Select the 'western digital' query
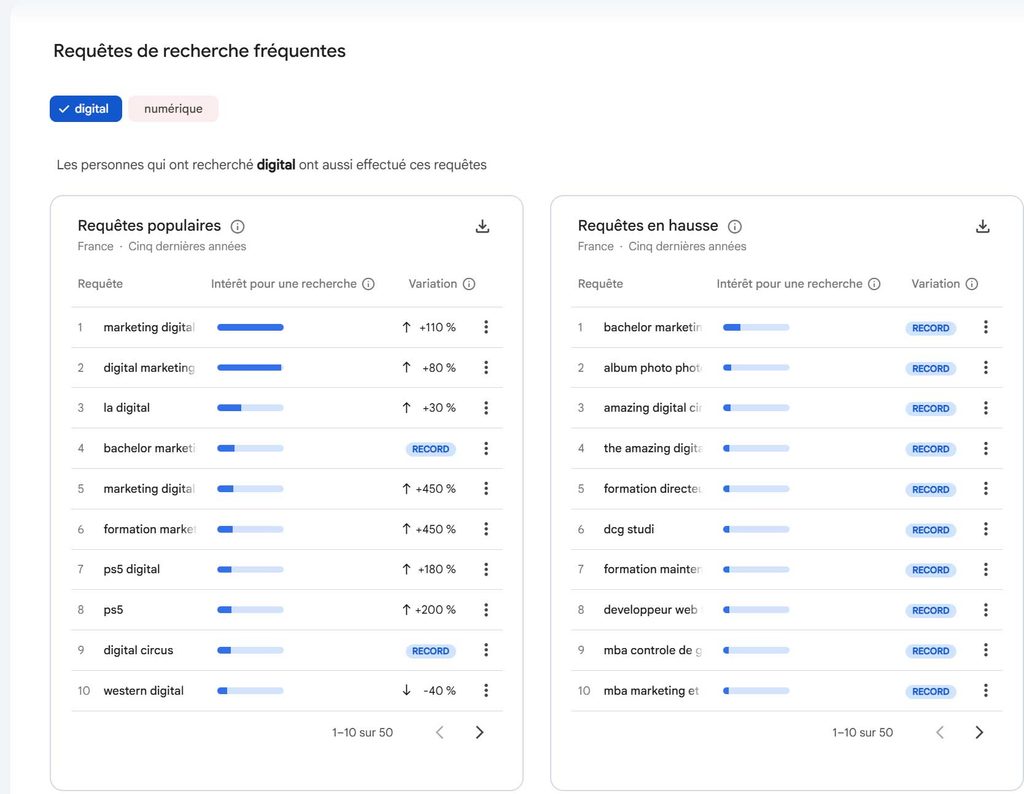The height and width of the screenshot is (794, 1024). 144,691
